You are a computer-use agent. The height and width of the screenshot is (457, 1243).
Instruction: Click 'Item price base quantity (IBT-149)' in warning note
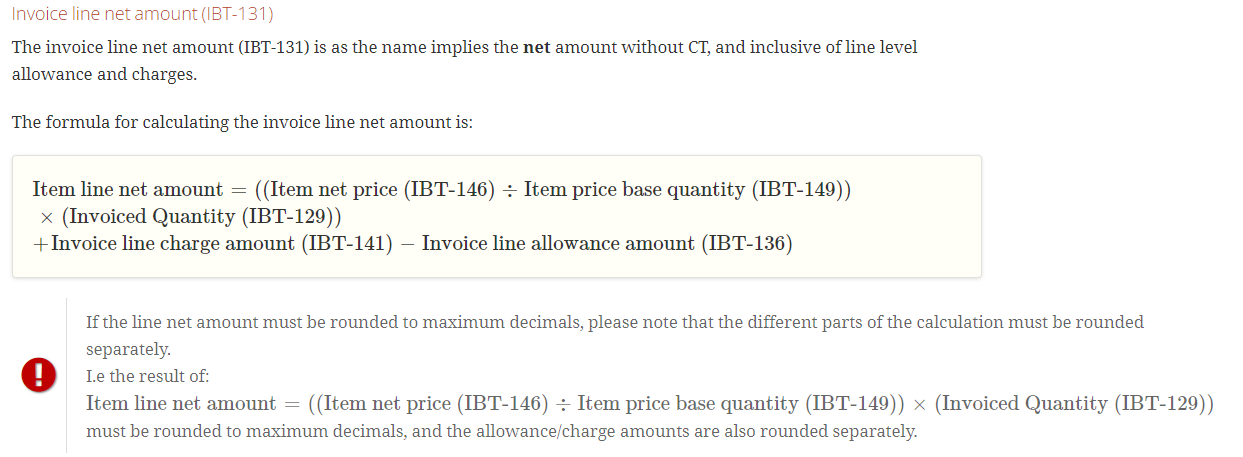(737, 404)
